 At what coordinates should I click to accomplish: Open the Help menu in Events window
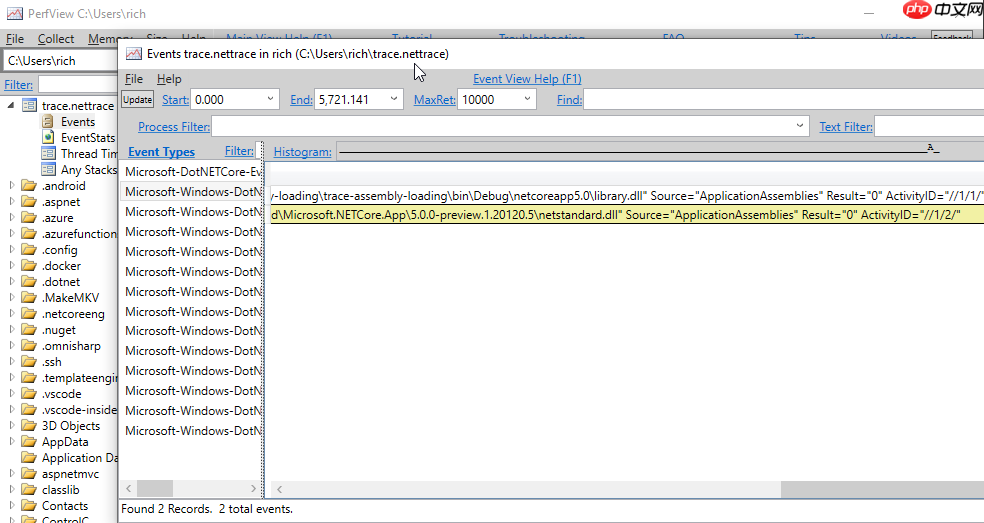point(169,78)
